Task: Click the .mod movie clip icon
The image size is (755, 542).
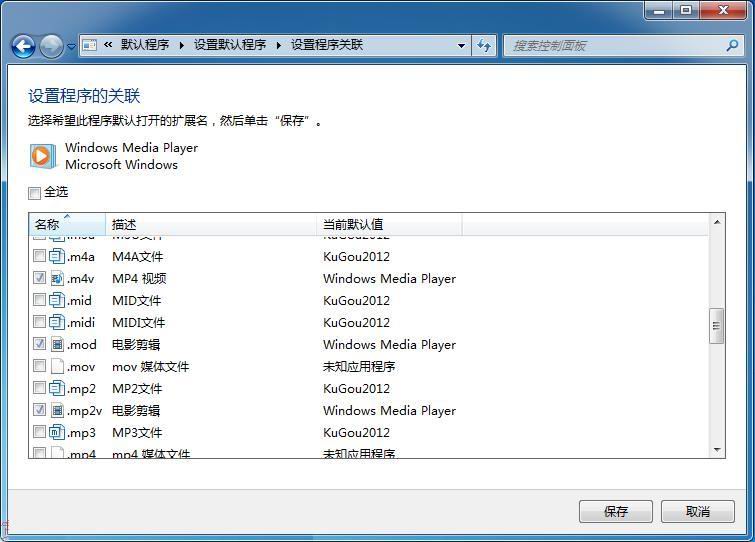Action: [57, 345]
